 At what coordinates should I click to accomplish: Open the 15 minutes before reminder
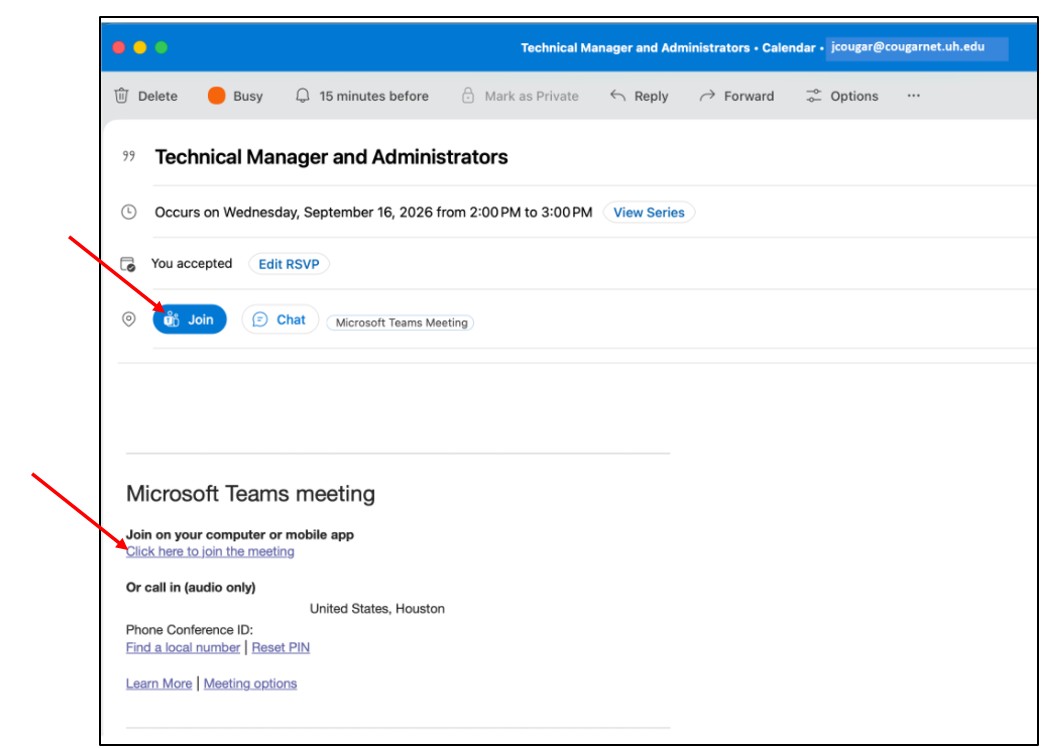coord(362,96)
